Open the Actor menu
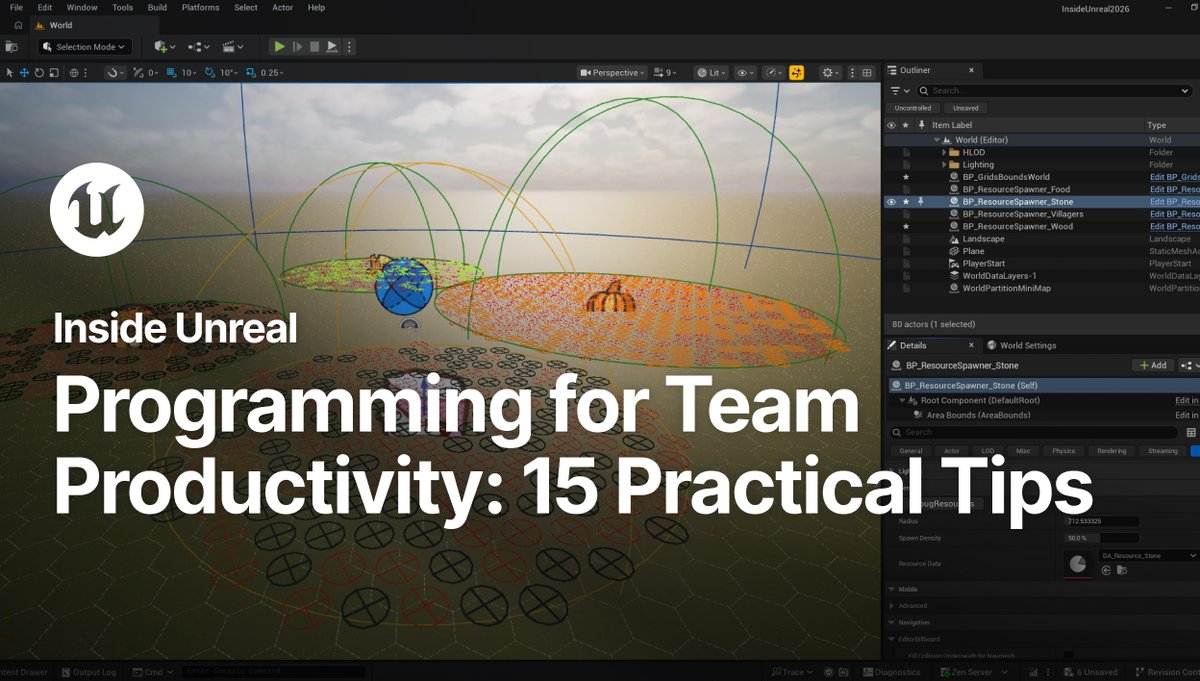 [283, 7]
